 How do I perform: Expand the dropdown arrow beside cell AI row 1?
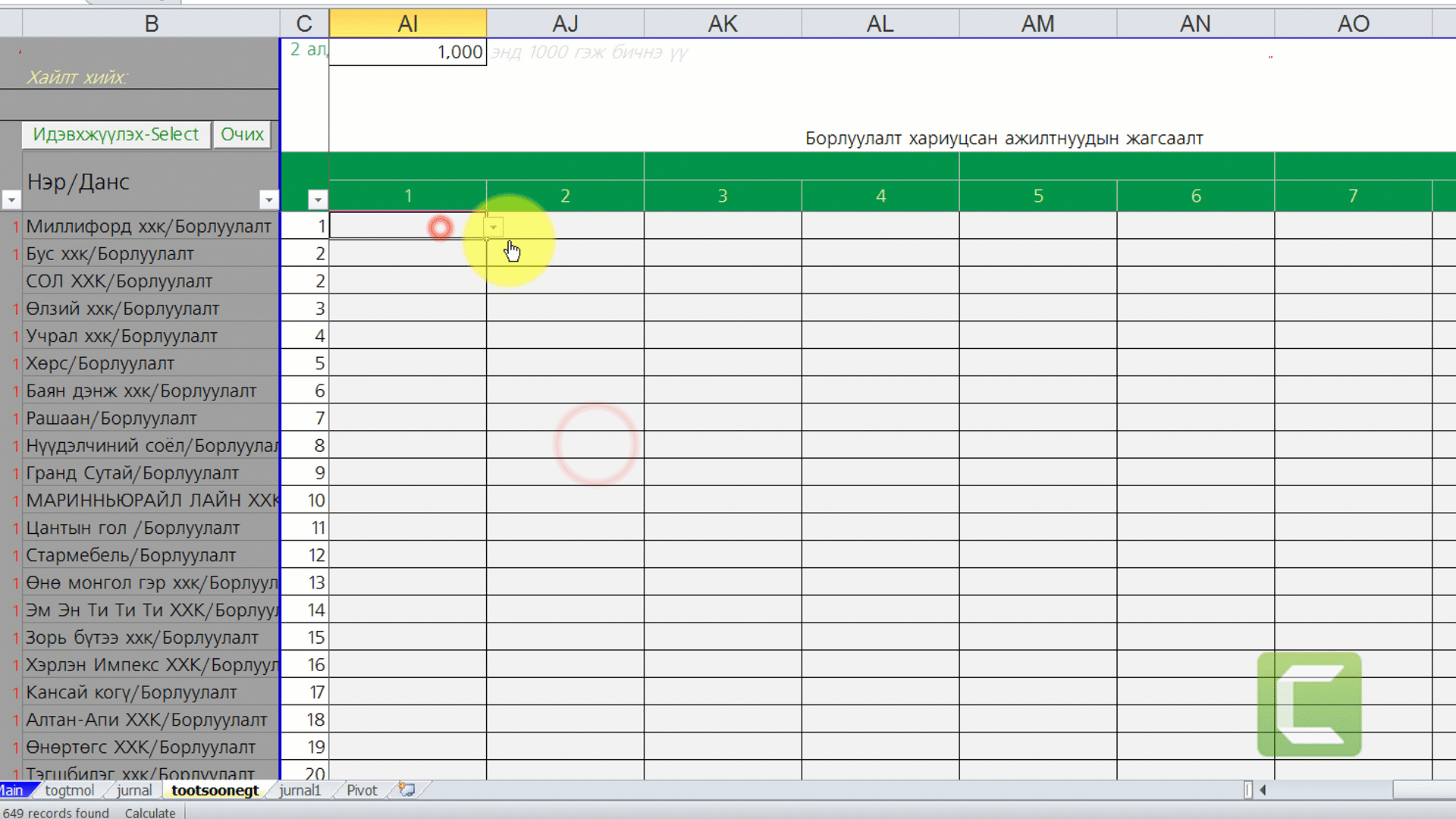[493, 227]
